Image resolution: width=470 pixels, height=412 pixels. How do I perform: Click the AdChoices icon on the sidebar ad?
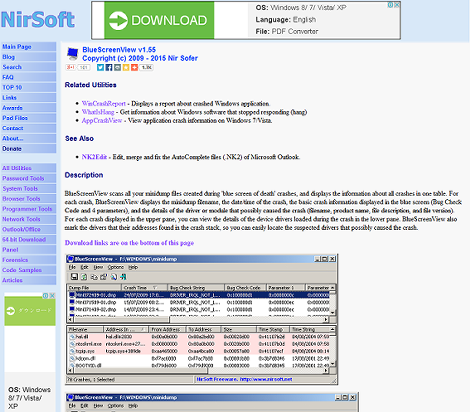(46, 296)
